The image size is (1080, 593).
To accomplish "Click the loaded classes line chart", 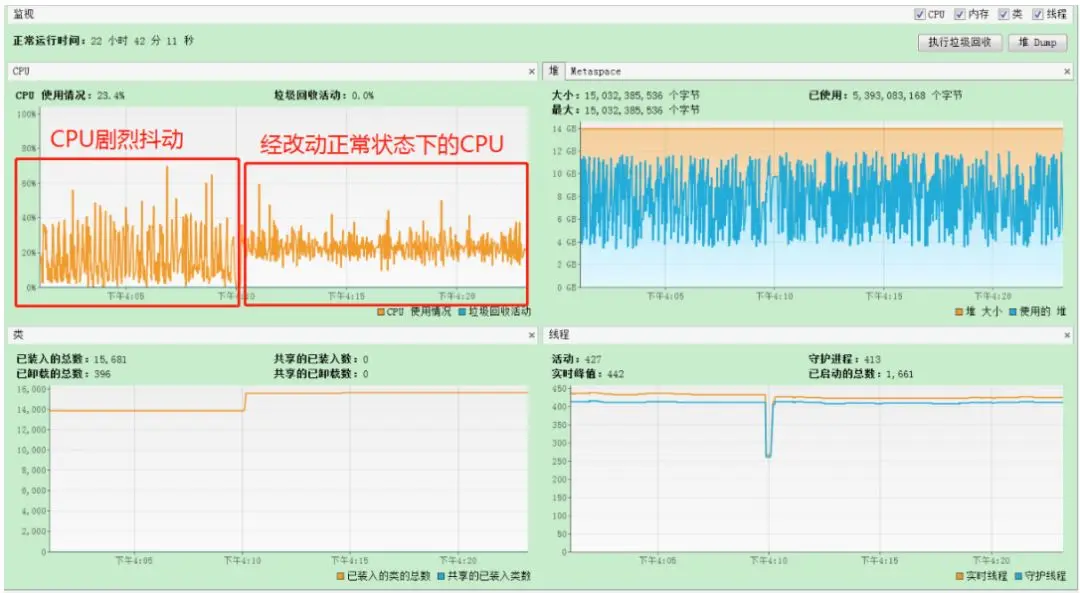I will click(289, 468).
